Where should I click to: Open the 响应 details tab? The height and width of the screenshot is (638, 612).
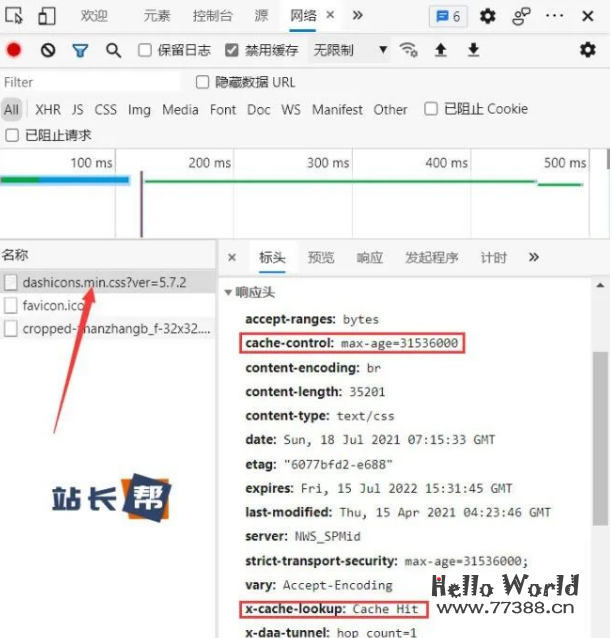369,257
